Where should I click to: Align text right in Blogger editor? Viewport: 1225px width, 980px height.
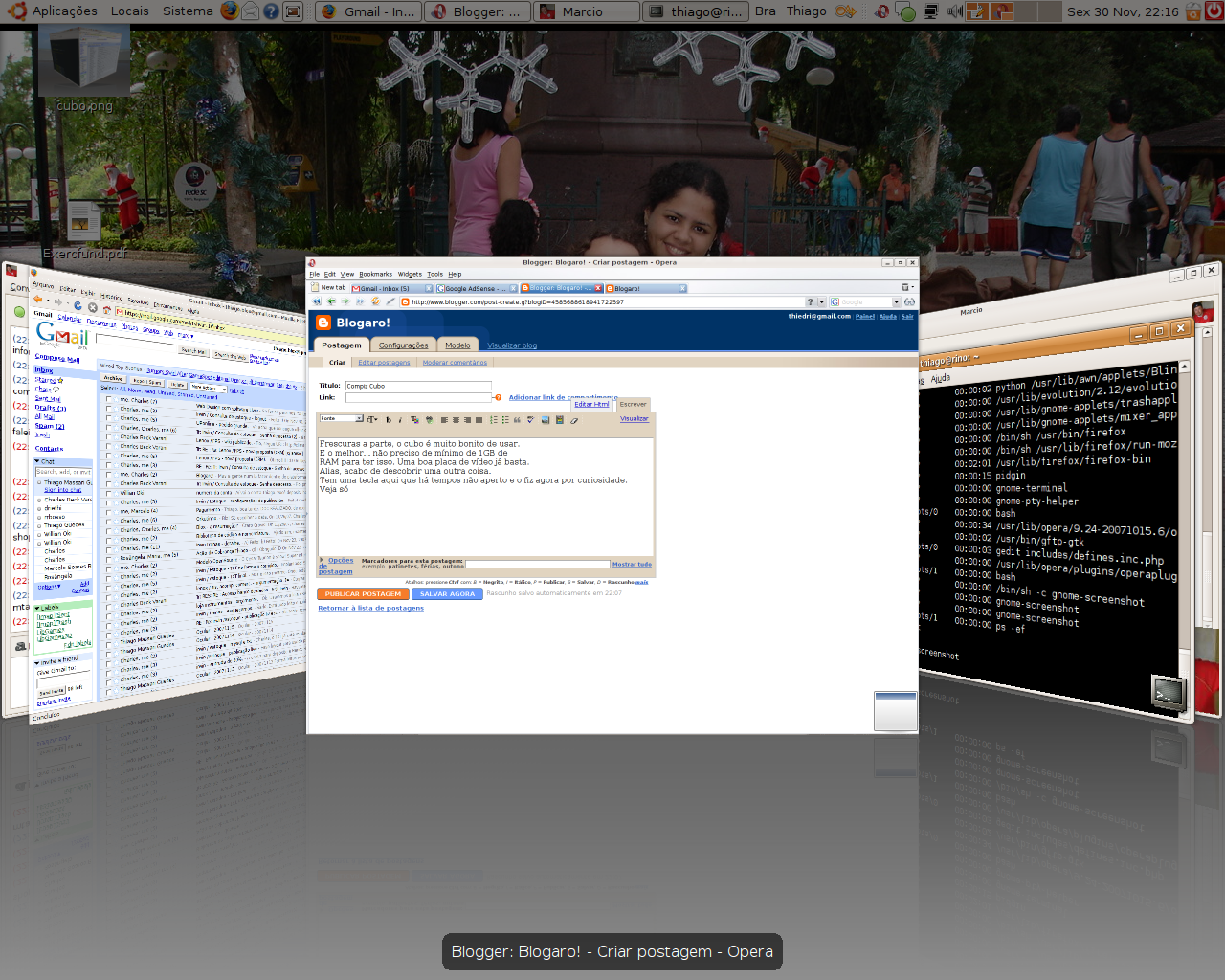point(467,420)
